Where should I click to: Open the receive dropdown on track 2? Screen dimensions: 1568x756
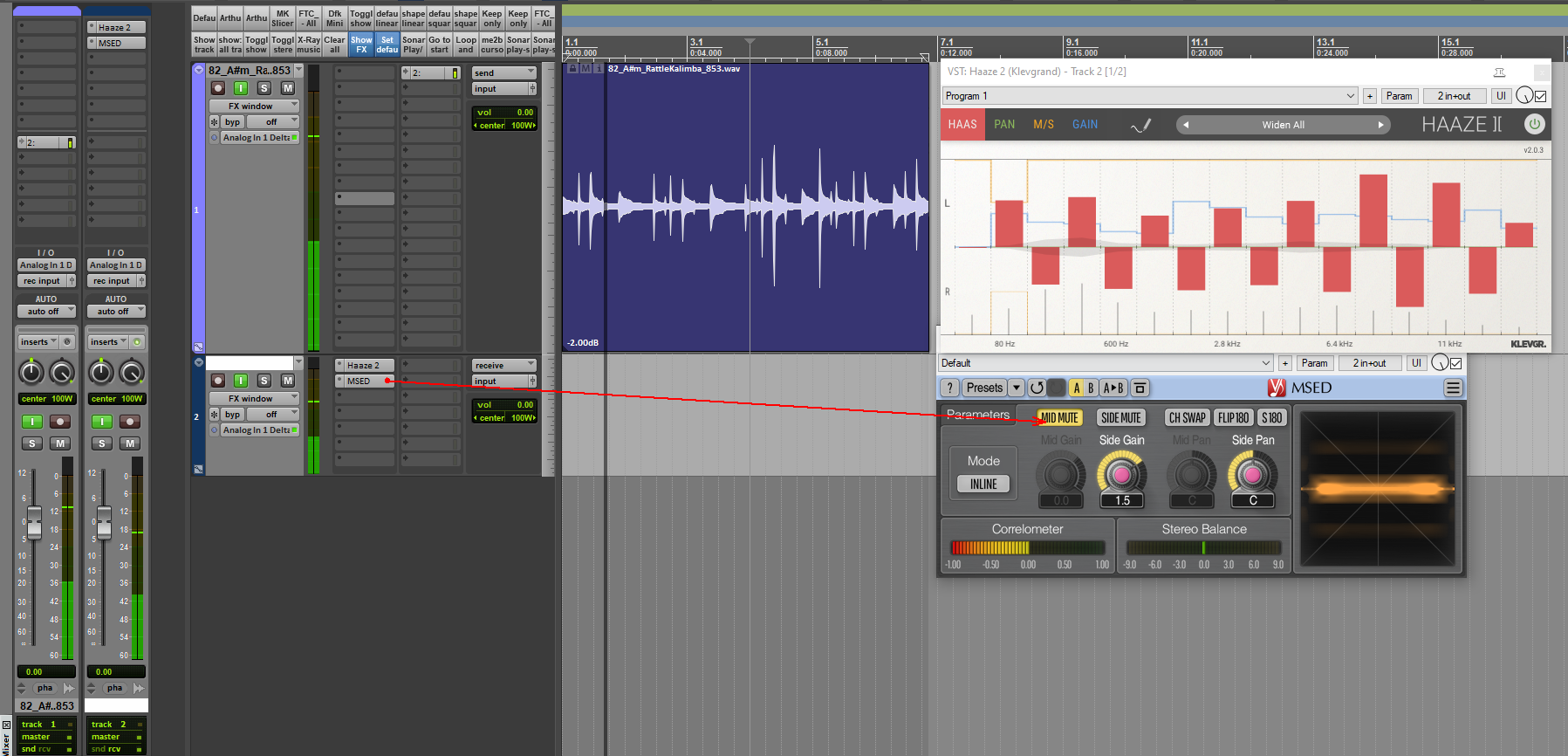pos(504,366)
